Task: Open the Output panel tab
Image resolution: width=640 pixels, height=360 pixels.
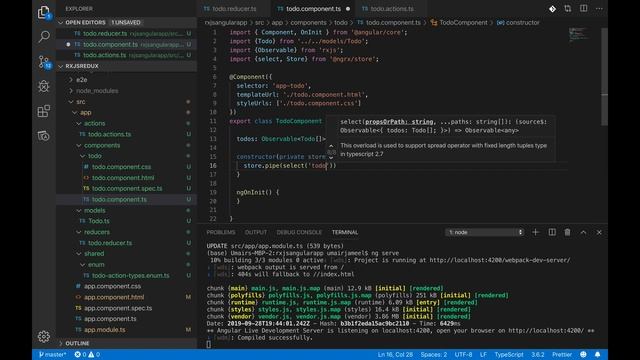Action: coord(256,232)
